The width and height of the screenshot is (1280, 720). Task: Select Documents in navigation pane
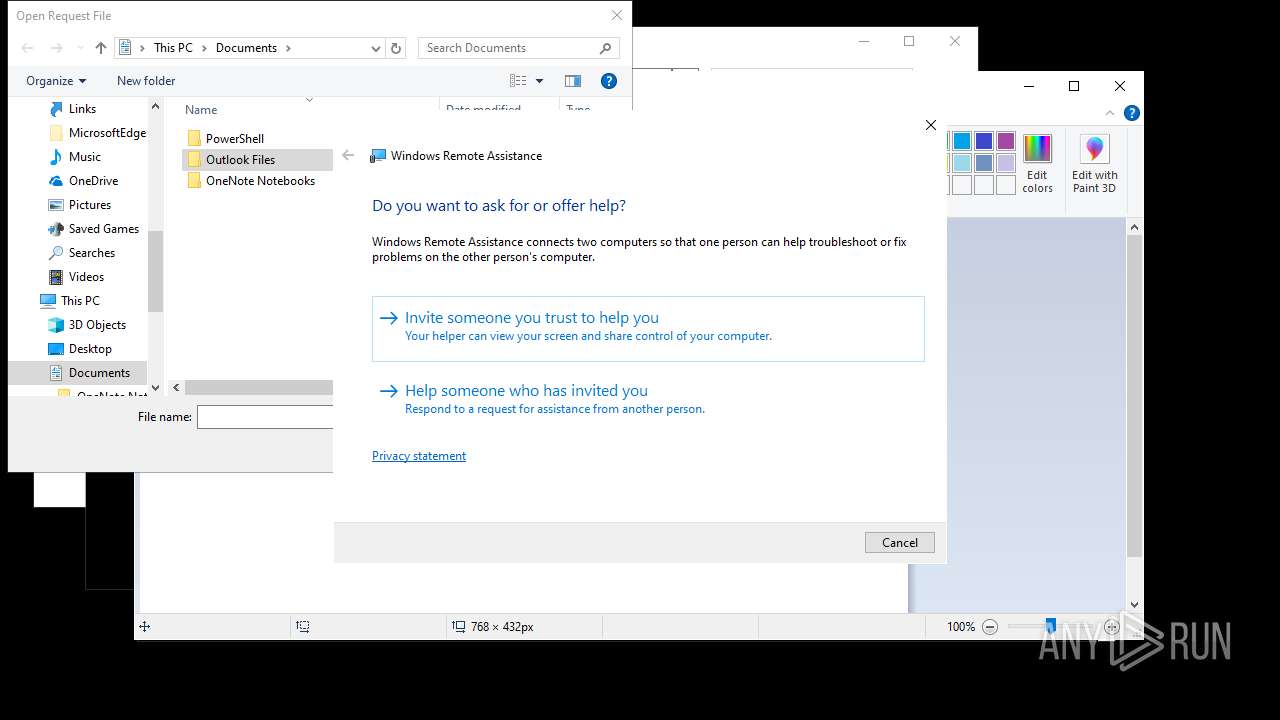click(99, 373)
